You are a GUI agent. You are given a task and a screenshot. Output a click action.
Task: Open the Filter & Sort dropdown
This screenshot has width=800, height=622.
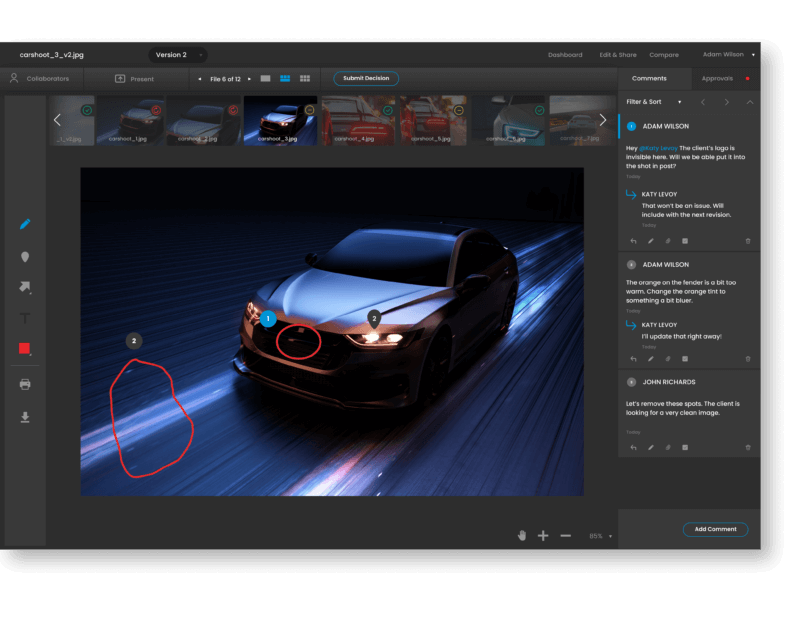652,101
